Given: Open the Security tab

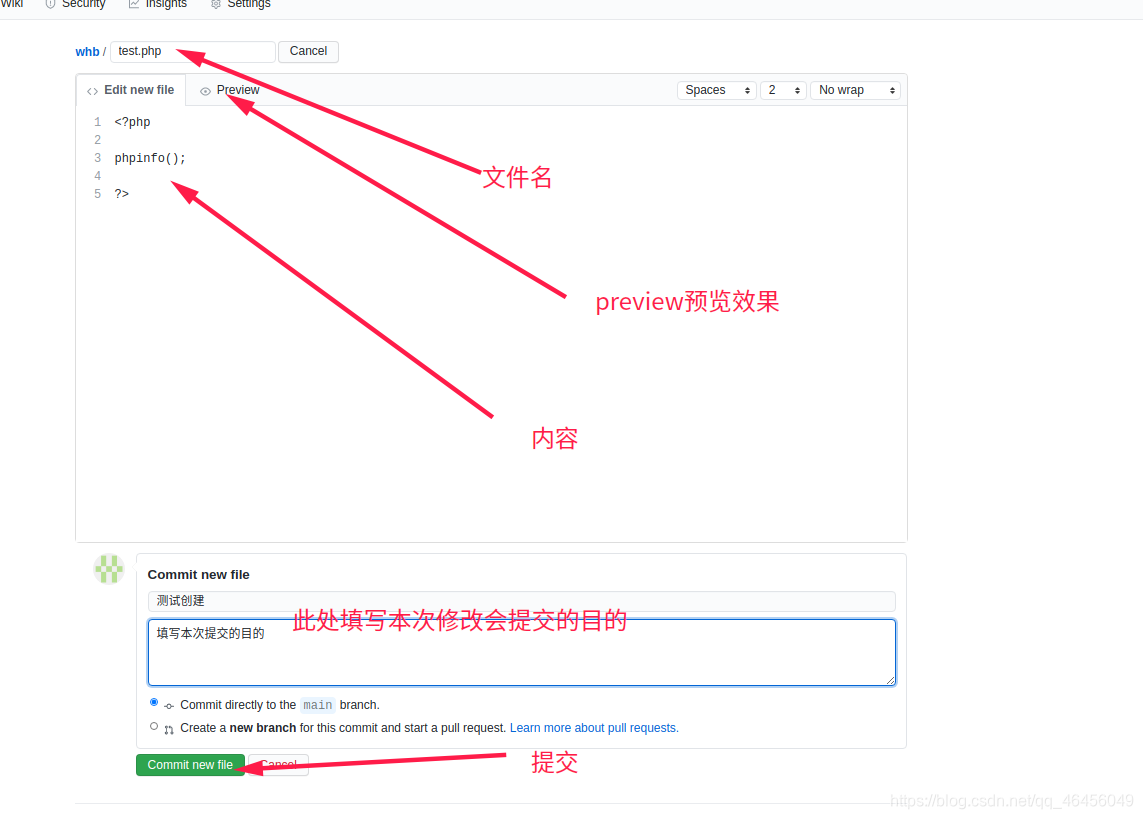Looking at the screenshot, I should tap(75, 4).
